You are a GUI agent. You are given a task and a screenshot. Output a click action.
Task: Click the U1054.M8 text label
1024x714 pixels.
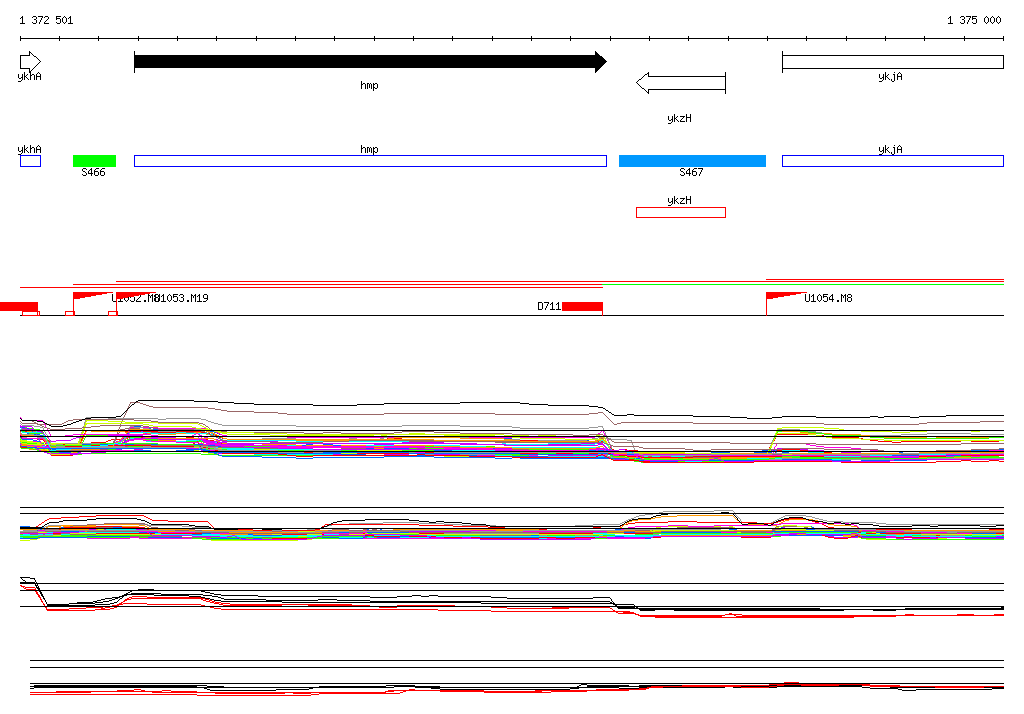tap(828, 299)
